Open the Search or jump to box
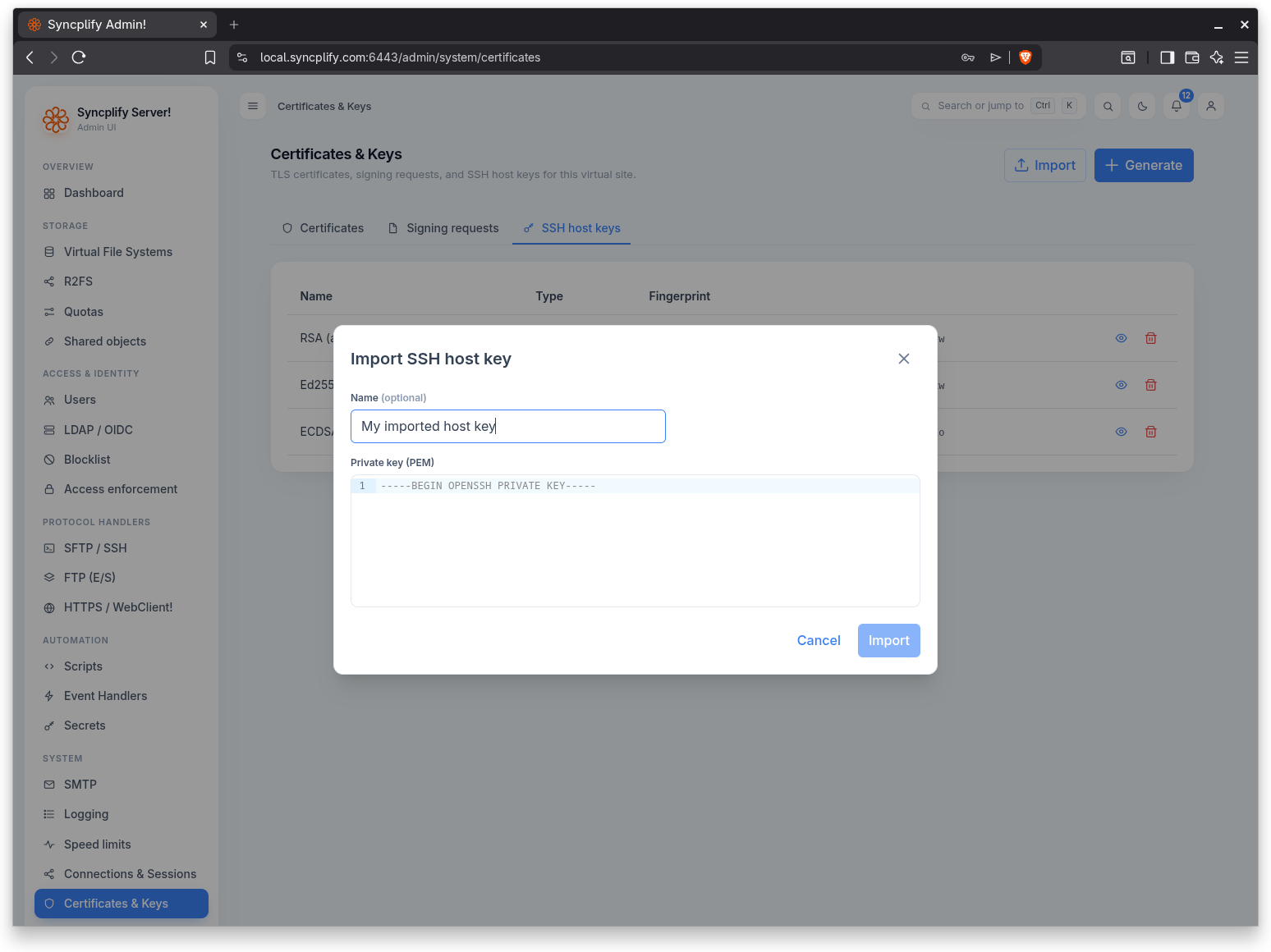This screenshot has width=1271, height=952. [998, 106]
